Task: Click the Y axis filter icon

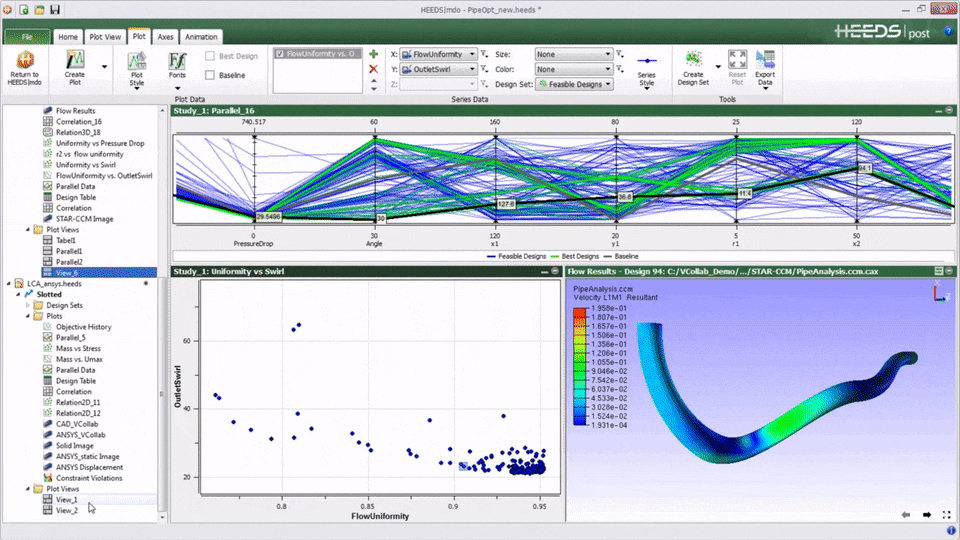Action: pyautogui.click(x=484, y=69)
